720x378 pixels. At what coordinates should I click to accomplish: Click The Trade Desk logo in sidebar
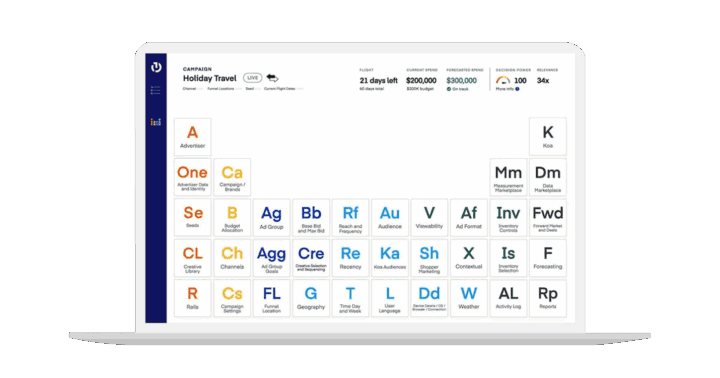point(156,67)
